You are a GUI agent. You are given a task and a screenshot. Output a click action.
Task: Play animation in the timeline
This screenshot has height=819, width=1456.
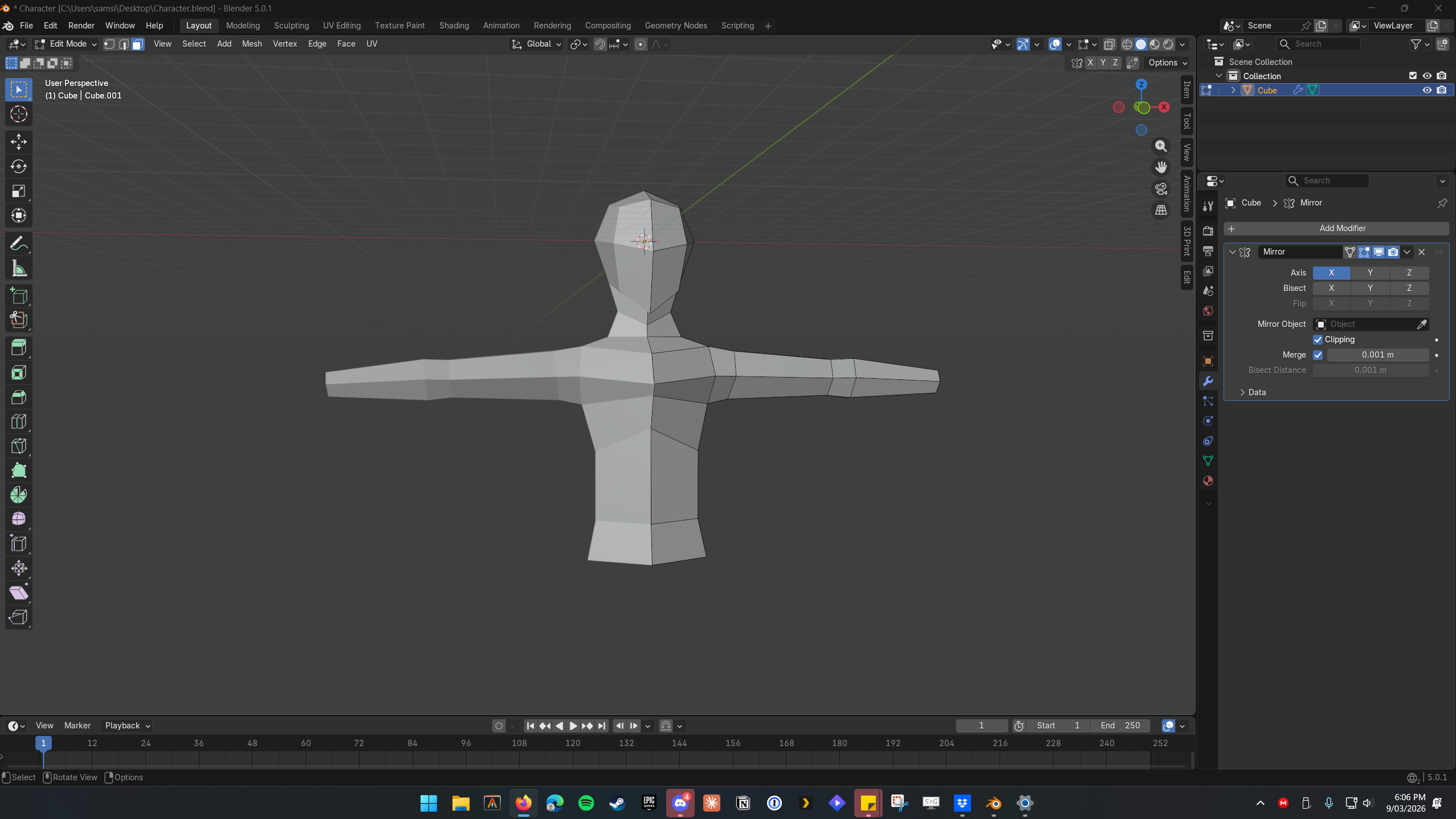point(573,726)
